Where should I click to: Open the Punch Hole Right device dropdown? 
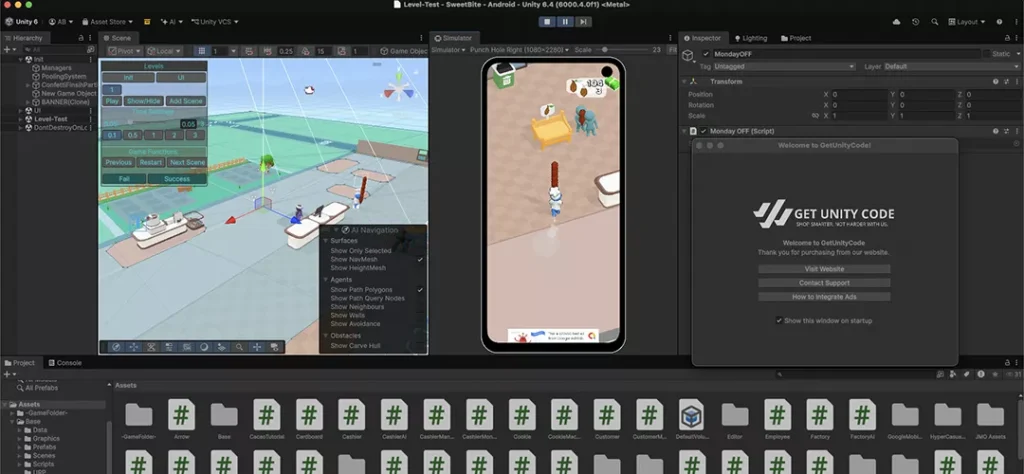tap(520, 50)
